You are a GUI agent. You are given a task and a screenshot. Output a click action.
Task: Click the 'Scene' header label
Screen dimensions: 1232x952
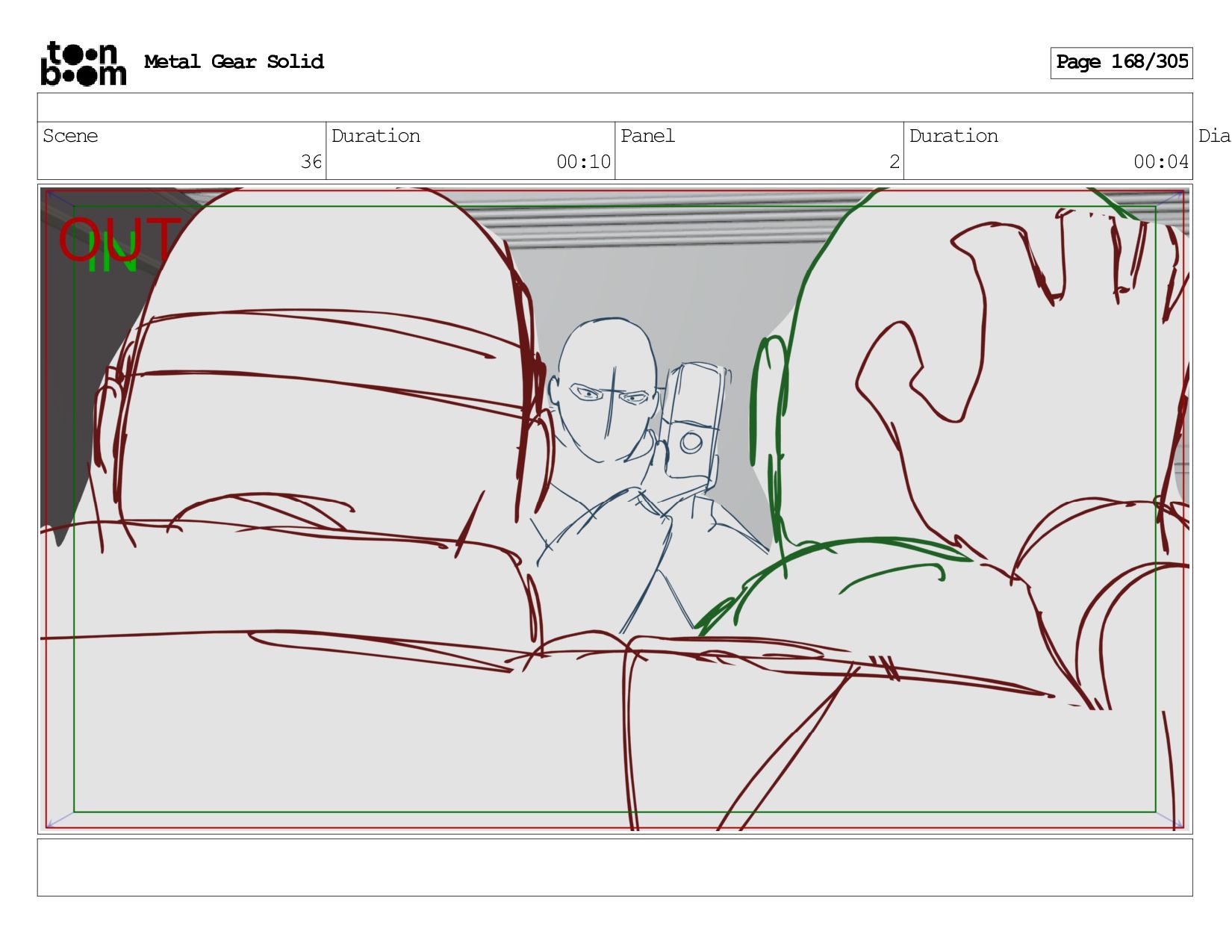[x=70, y=136]
